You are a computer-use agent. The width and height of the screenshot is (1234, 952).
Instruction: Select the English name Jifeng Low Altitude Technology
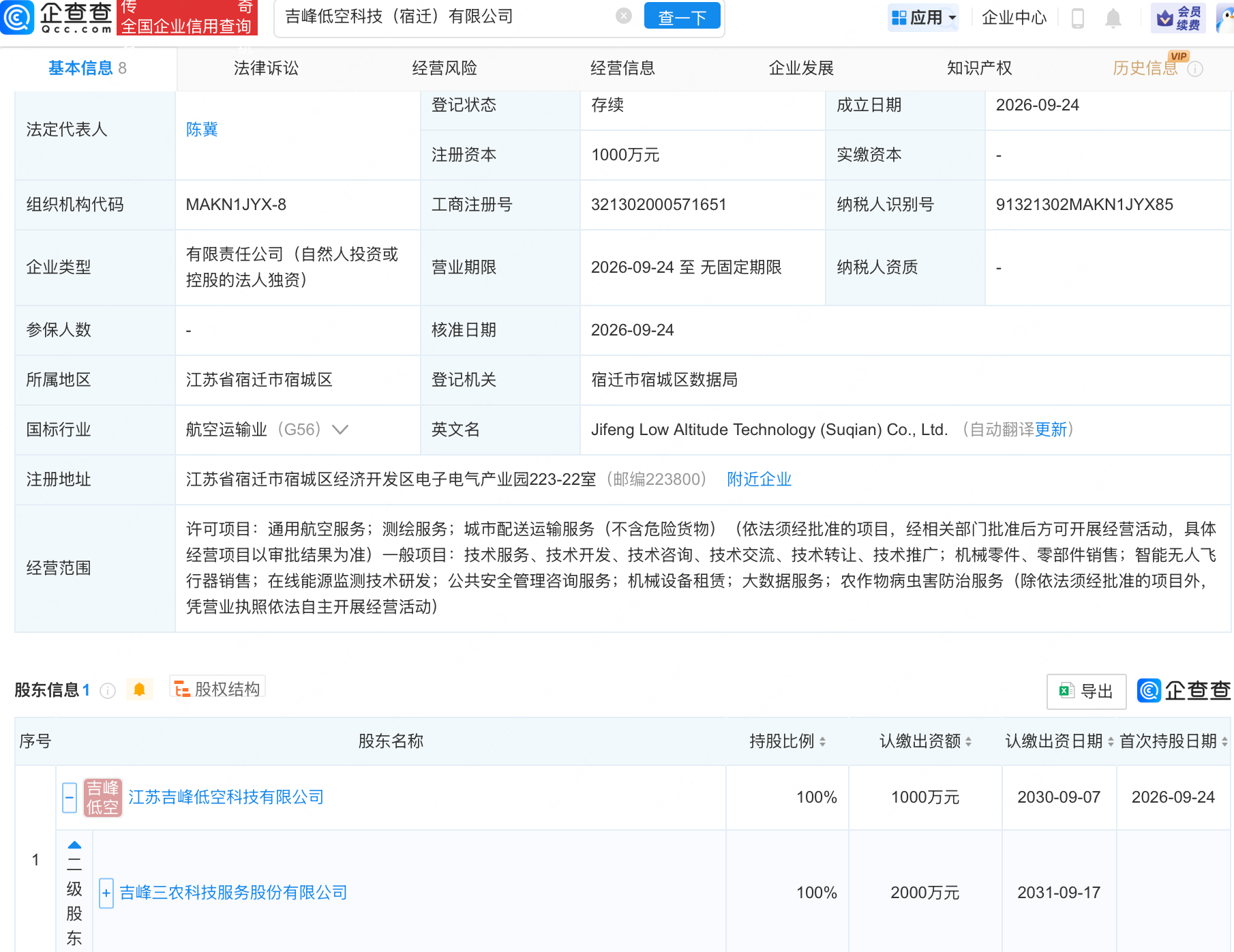click(770, 430)
